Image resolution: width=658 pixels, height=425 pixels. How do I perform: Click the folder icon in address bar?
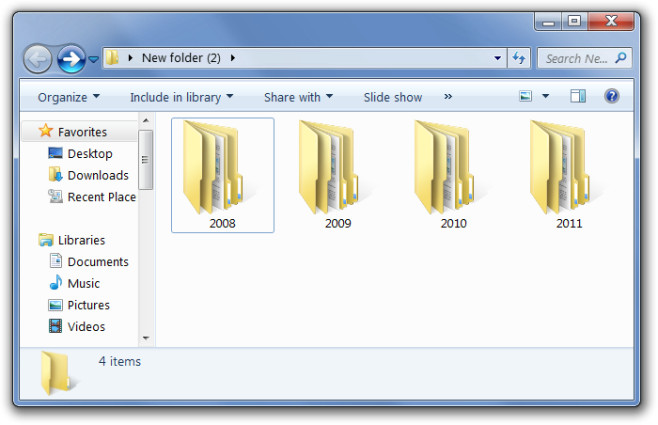[x=112, y=57]
